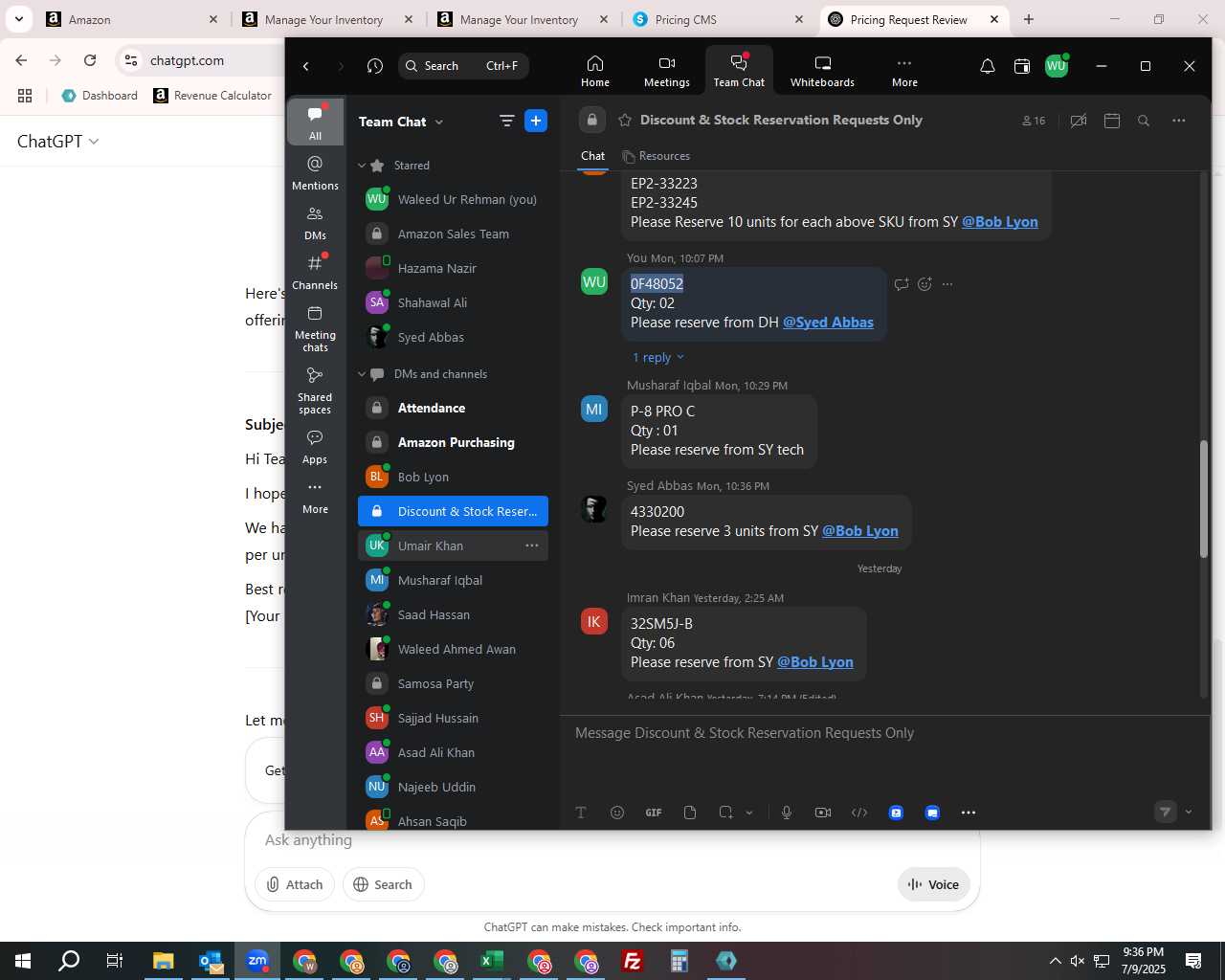Click the Zoom search box
The image size is (1225, 980).
(x=463, y=66)
